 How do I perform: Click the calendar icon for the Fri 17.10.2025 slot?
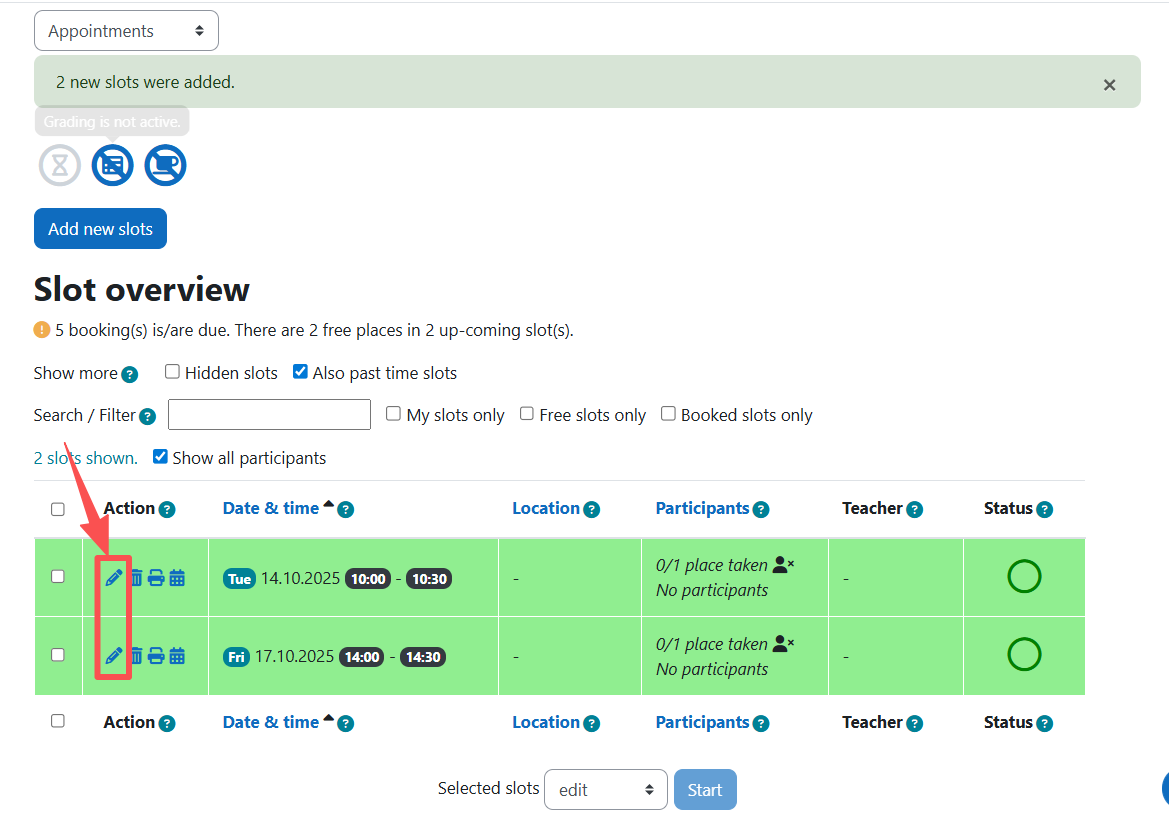pyautogui.click(x=177, y=656)
